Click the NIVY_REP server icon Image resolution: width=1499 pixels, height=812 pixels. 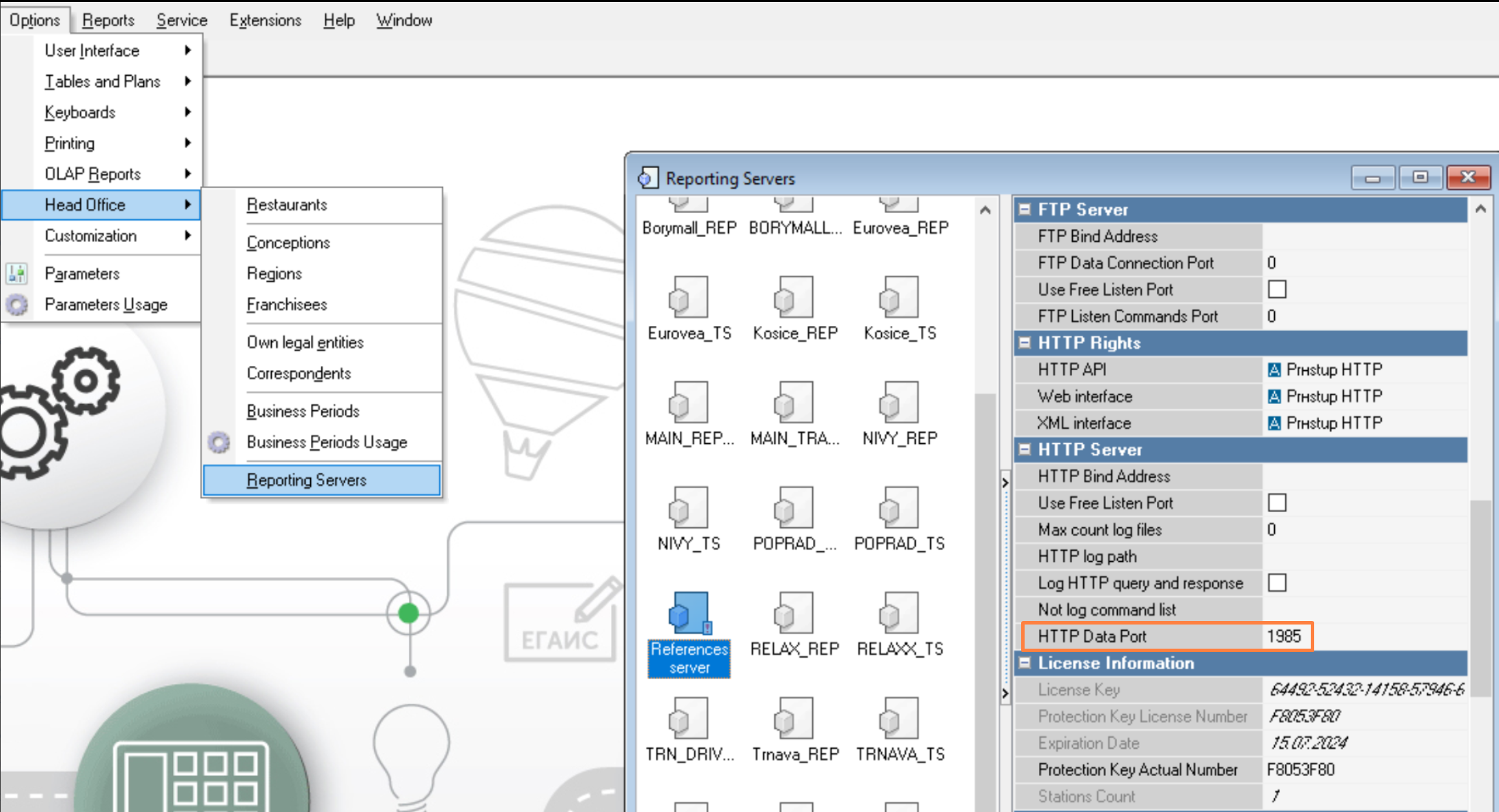click(x=899, y=403)
